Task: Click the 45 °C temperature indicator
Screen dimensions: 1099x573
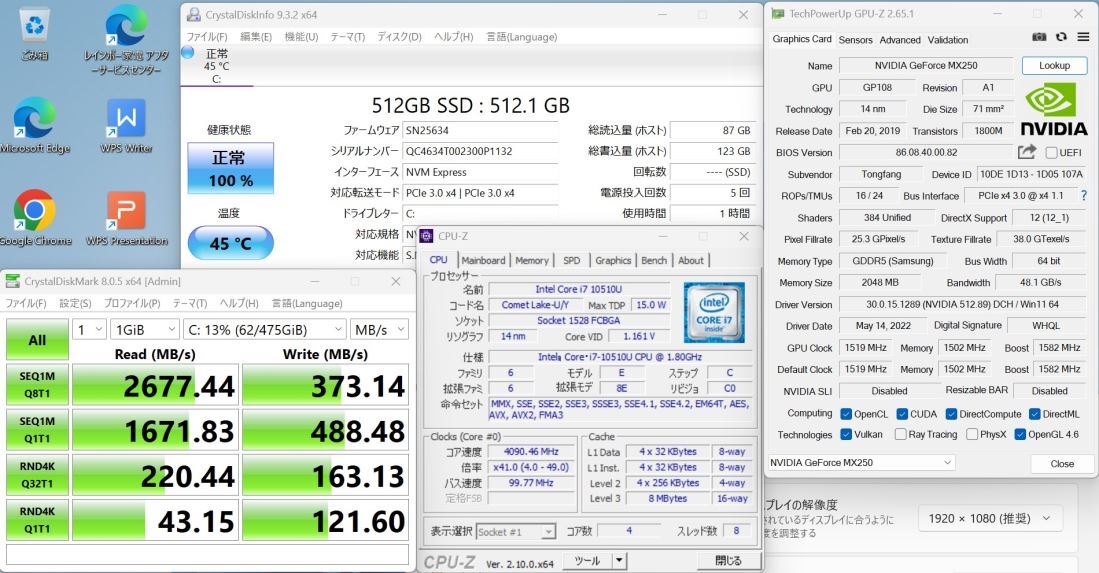Action: point(231,243)
